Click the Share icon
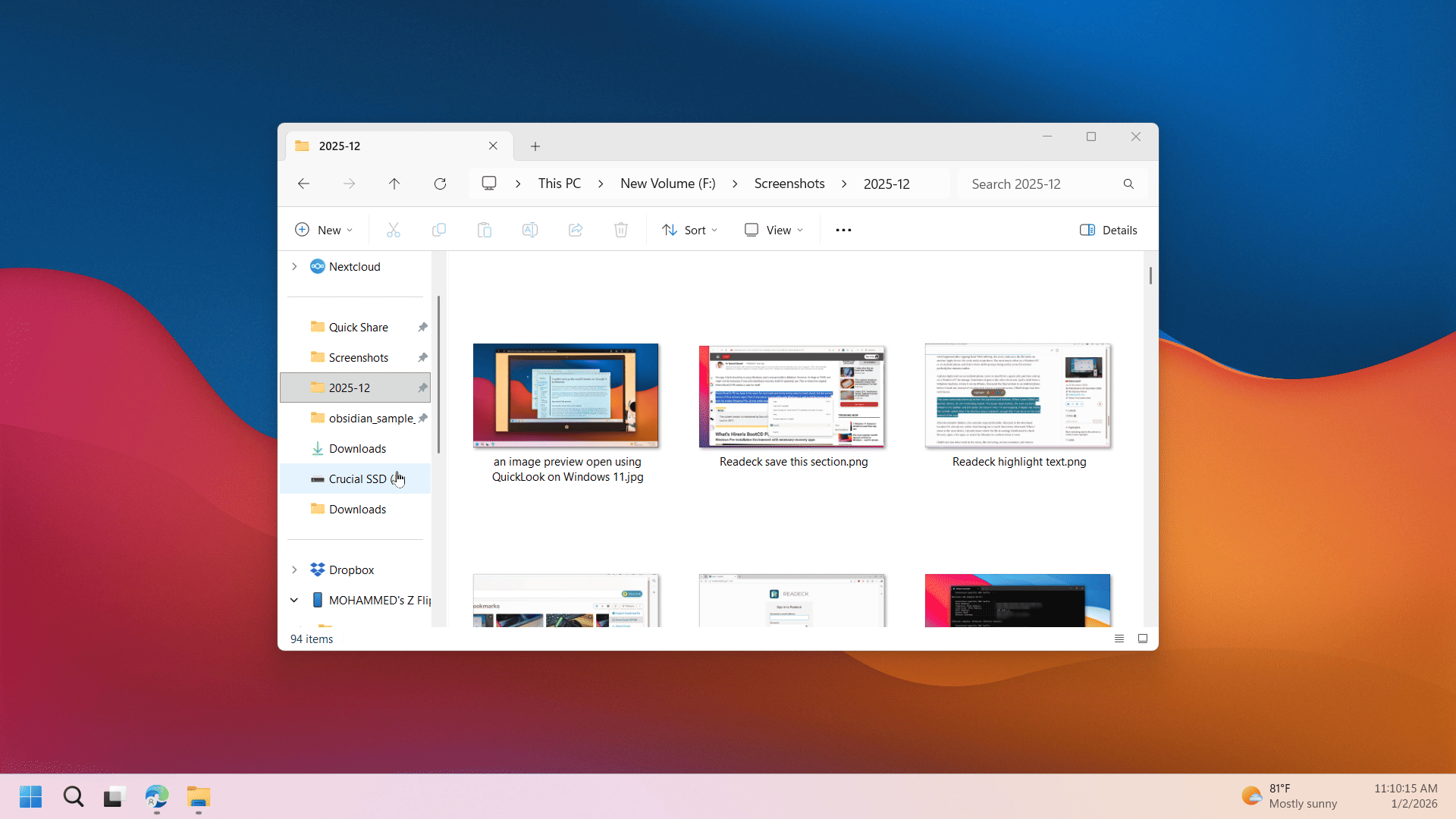The height and width of the screenshot is (819, 1456). [576, 229]
